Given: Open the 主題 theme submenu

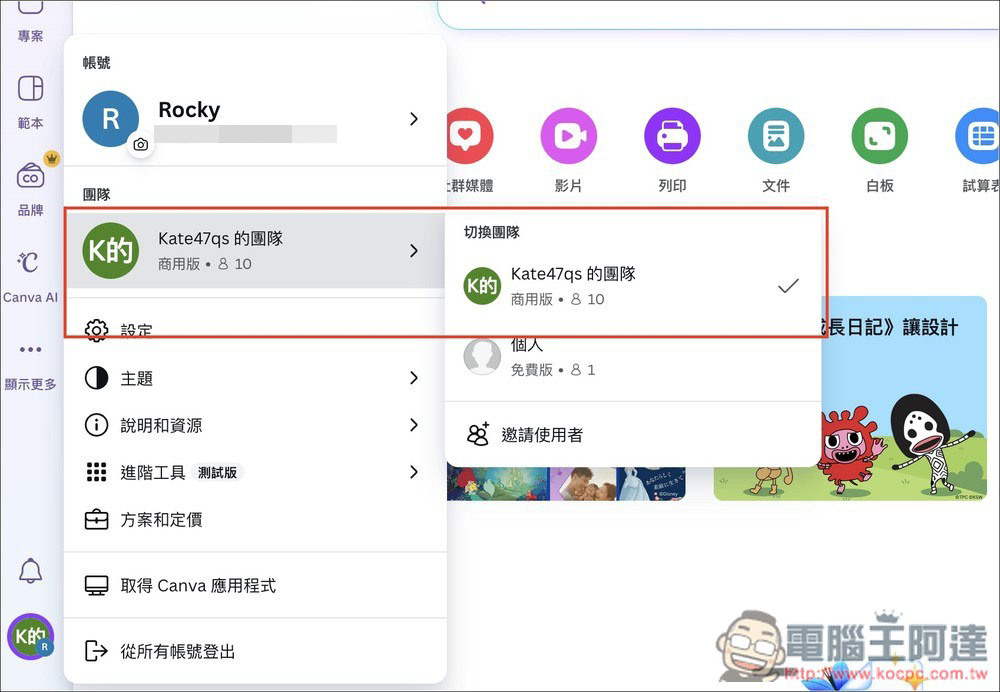Looking at the screenshot, I should coord(255,378).
